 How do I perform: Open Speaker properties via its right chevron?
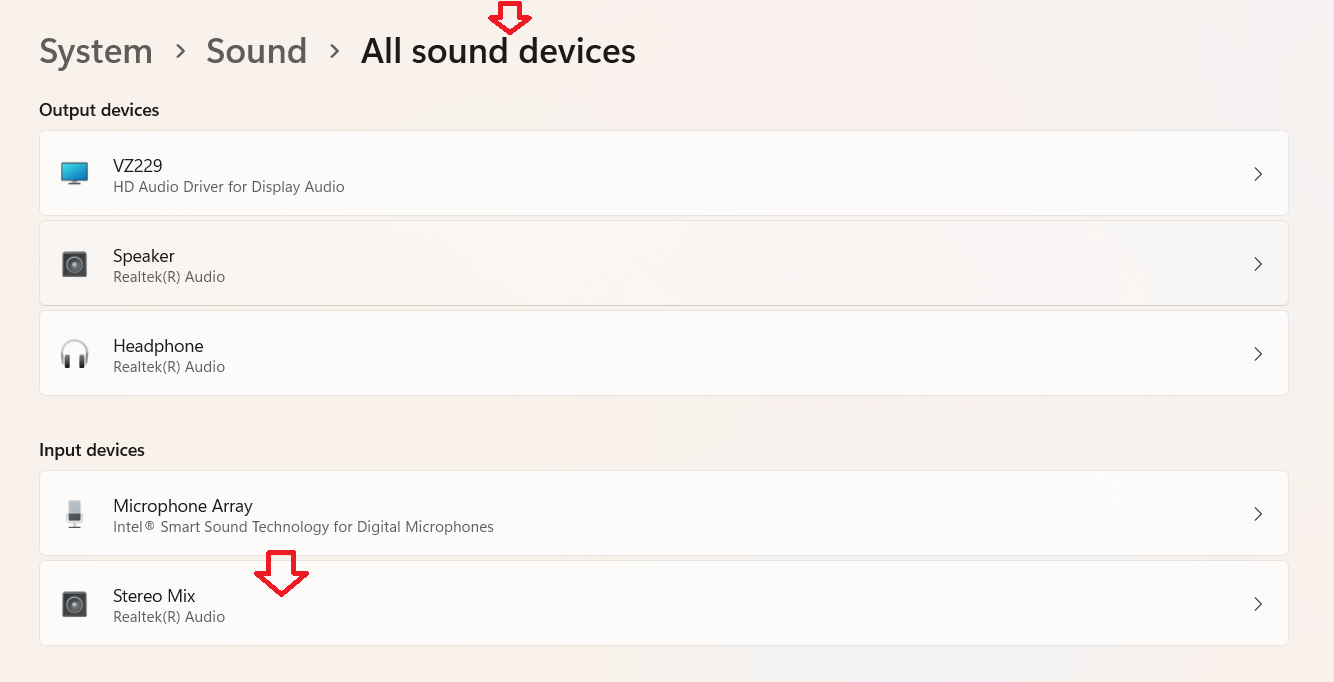click(1258, 264)
